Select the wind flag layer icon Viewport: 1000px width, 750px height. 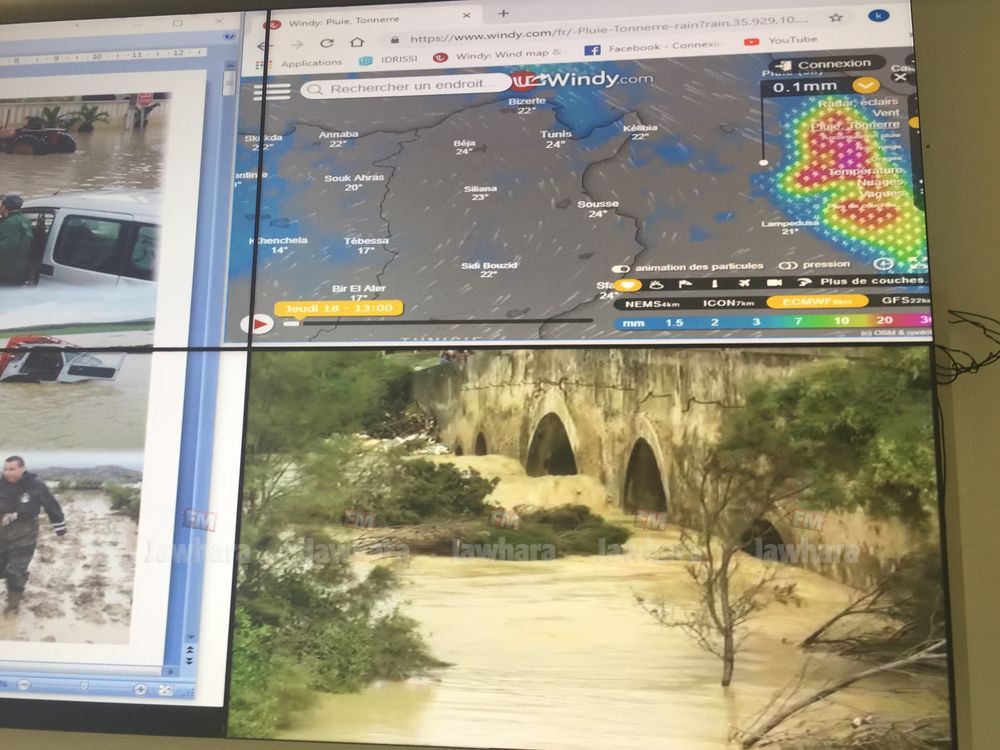point(686,284)
